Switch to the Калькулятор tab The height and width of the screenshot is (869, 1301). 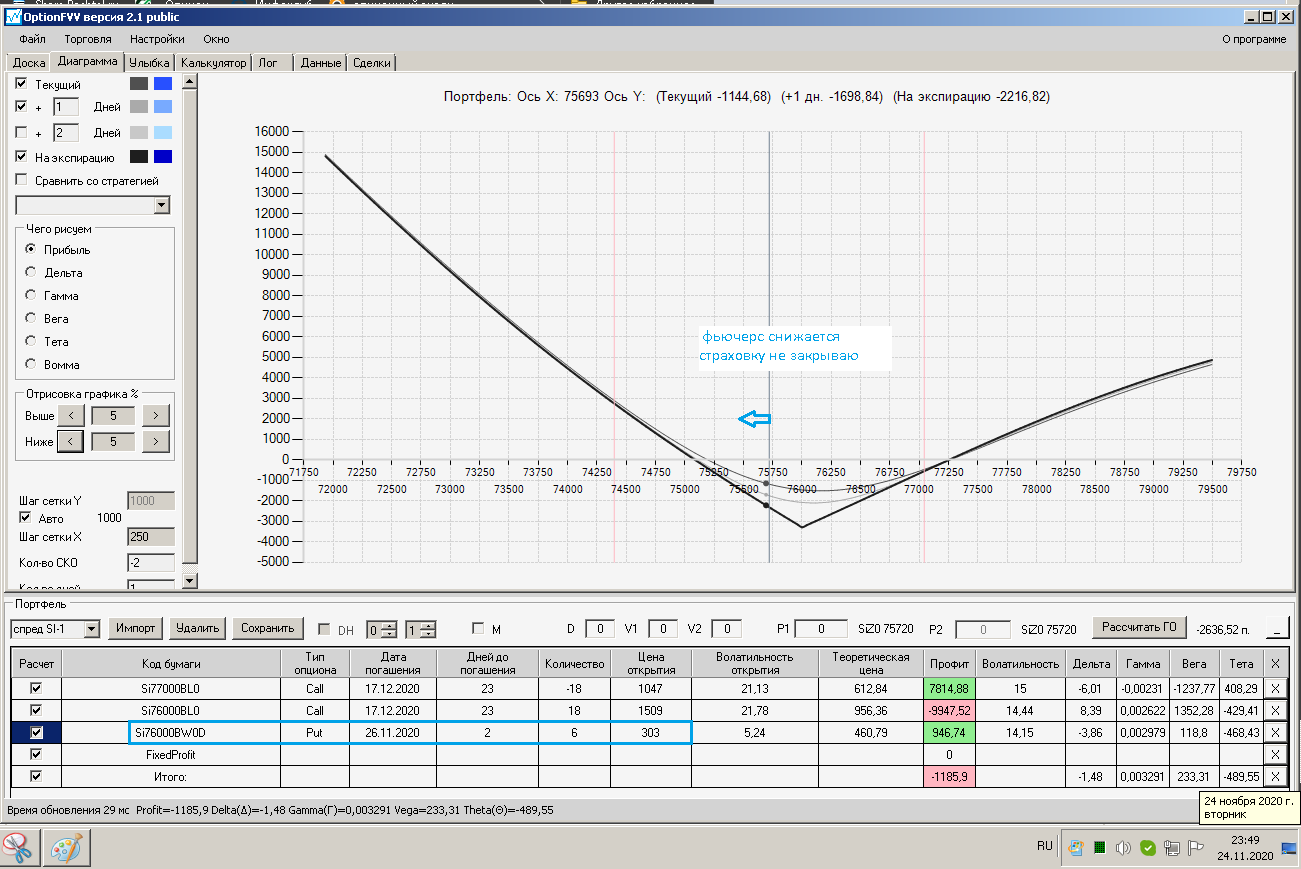[213, 63]
